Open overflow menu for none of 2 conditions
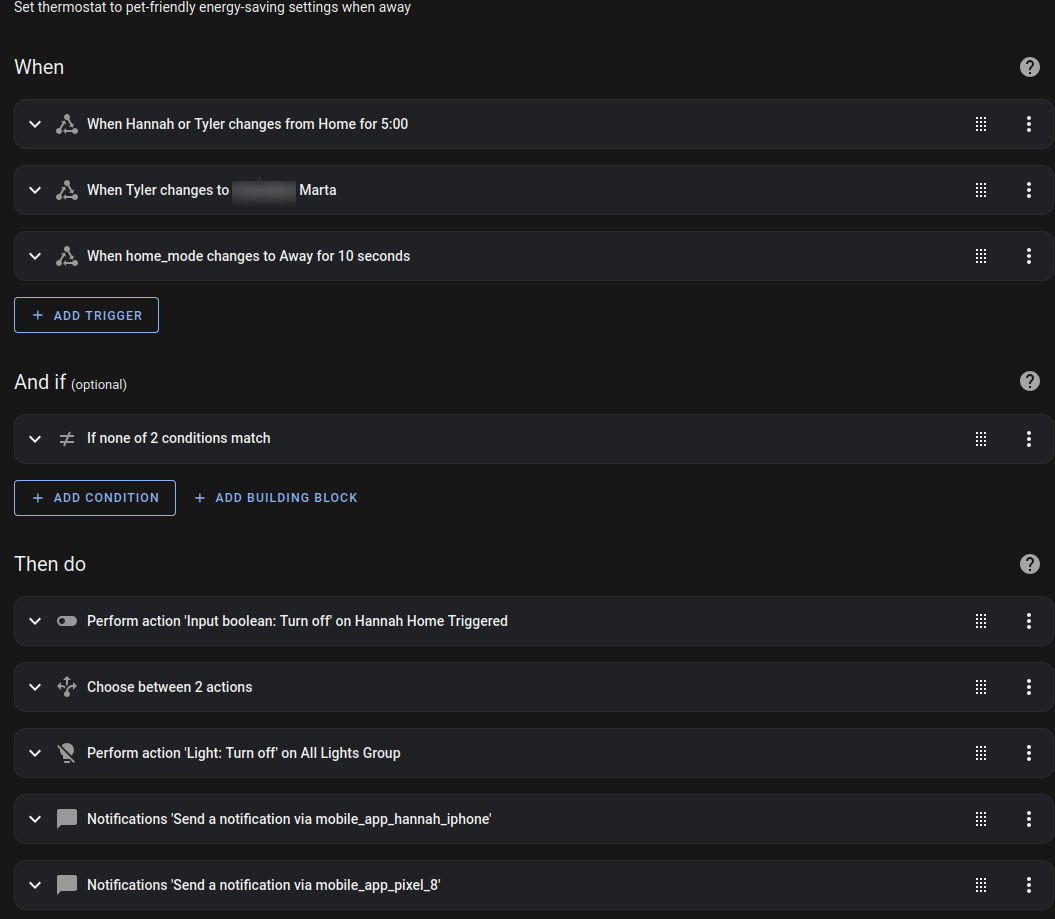The height and width of the screenshot is (919, 1055). pos(1029,439)
